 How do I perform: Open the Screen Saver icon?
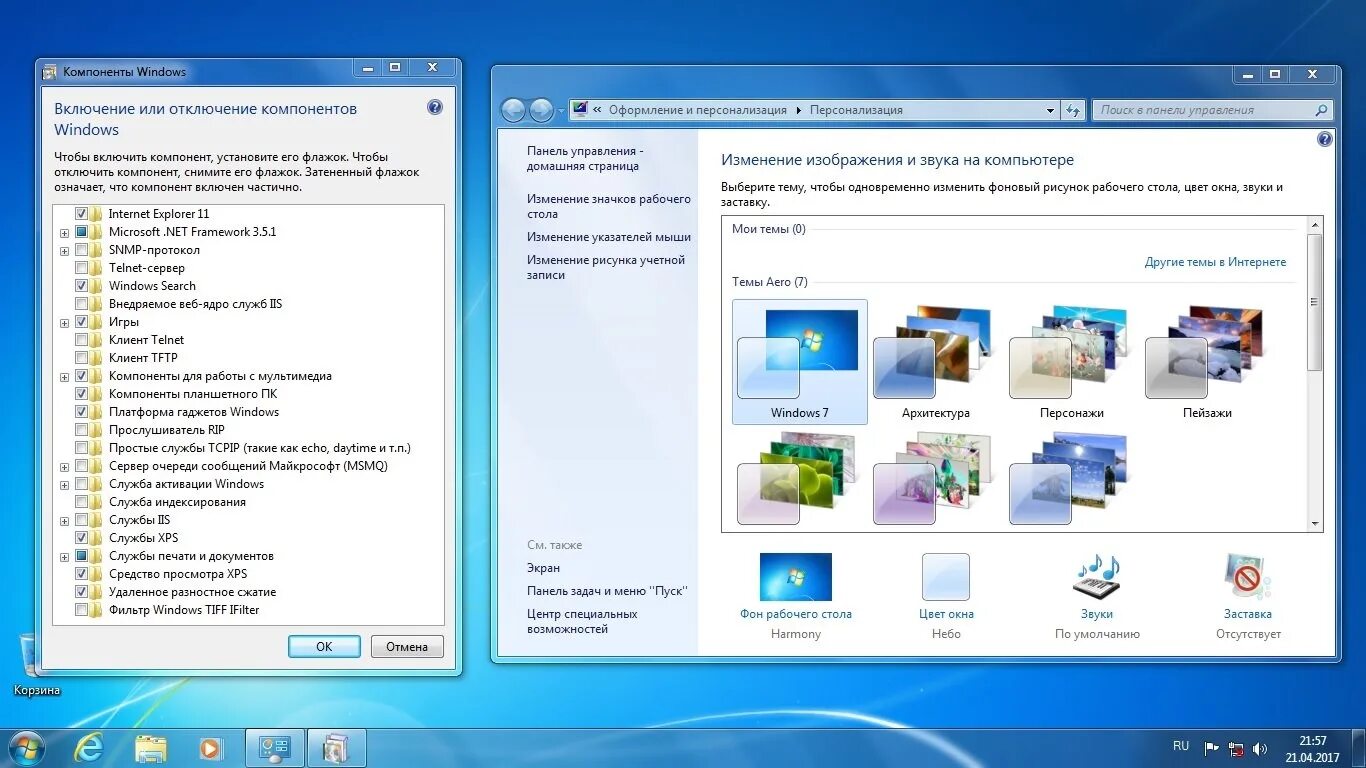[1248, 577]
